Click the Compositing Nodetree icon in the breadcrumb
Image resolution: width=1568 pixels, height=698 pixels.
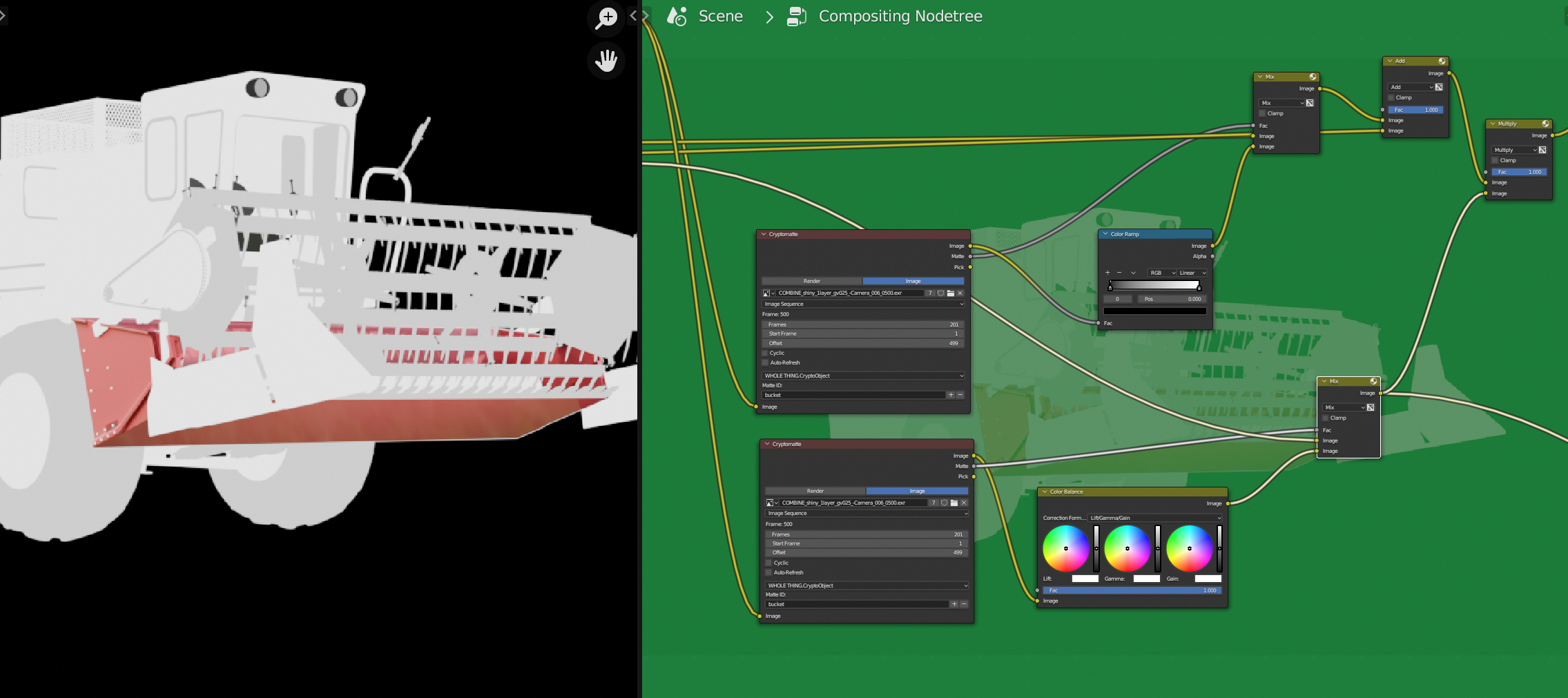pyautogui.click(x=797, y=16)
